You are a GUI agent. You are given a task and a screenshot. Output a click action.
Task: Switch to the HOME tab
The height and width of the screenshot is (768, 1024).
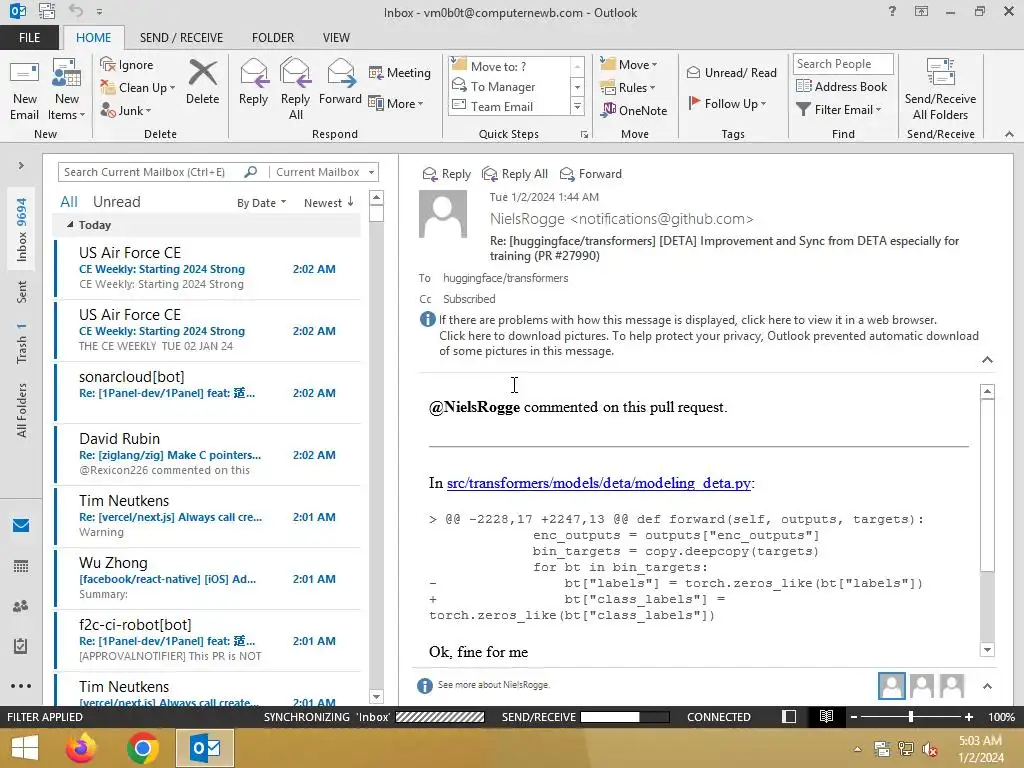[x=93, y=38]
